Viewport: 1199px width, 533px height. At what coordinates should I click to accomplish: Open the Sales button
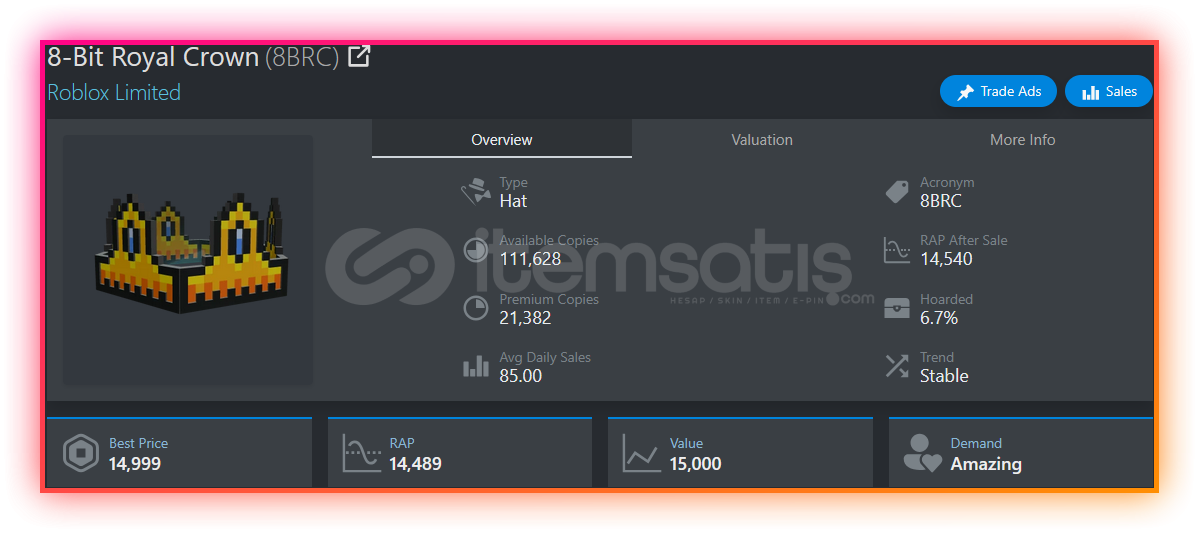click(x=1109, y=91)
